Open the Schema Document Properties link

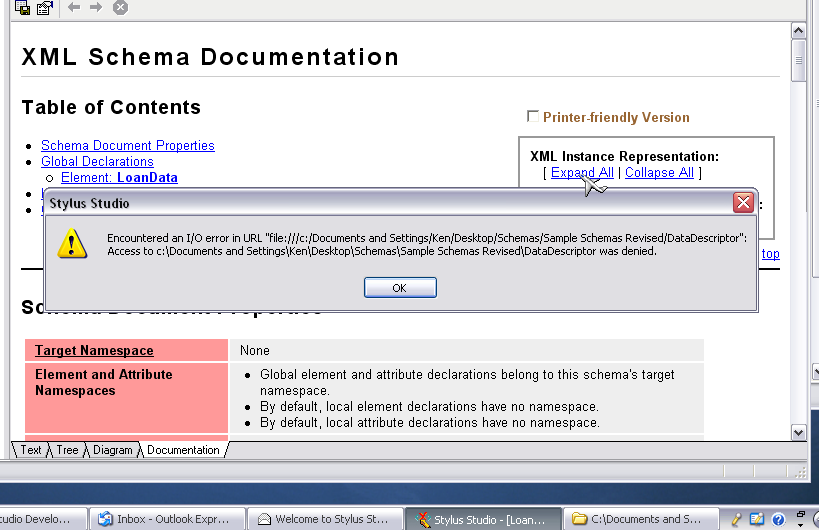pos(127,145)
